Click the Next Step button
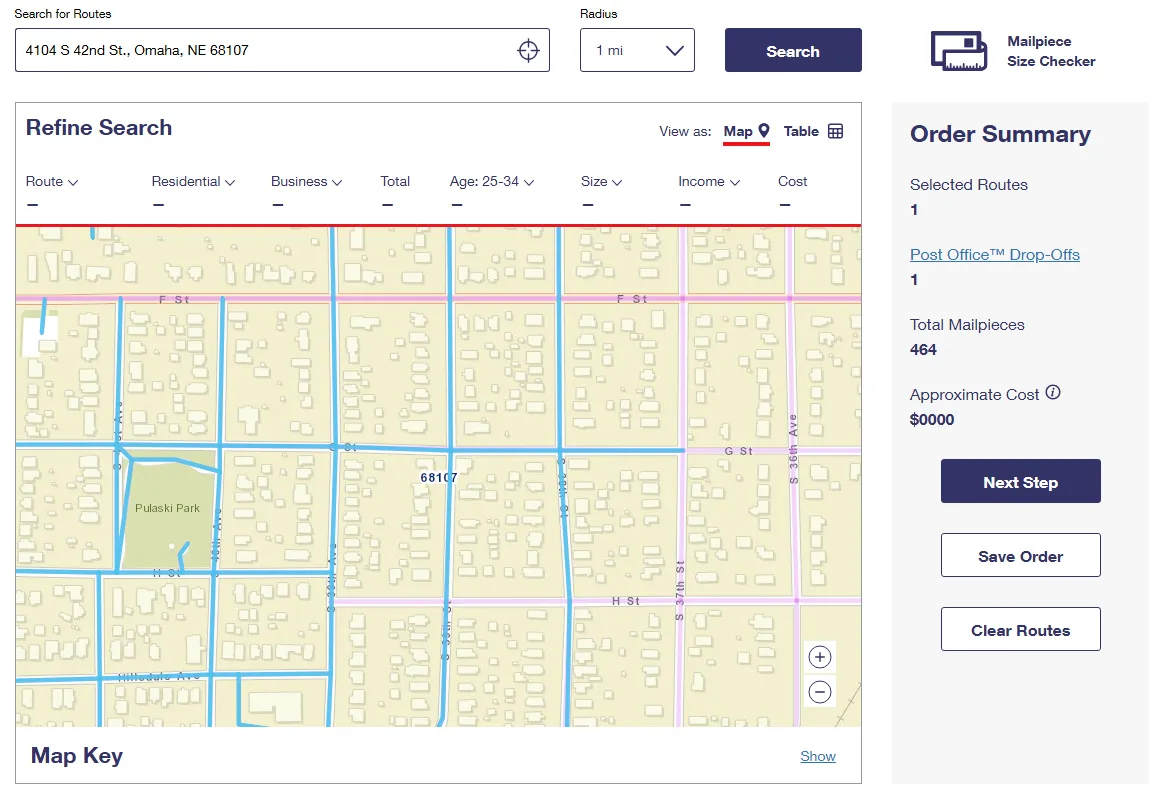Screen dimensions: 1166x798 point(1020,482)
